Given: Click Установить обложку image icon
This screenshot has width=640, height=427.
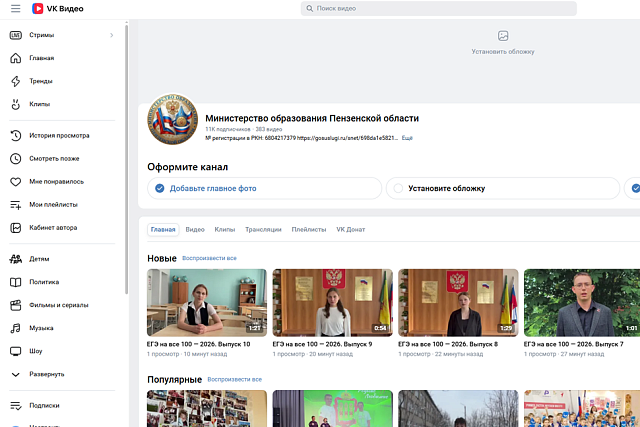Looking at the screenshot, I should tap(503, 36).
